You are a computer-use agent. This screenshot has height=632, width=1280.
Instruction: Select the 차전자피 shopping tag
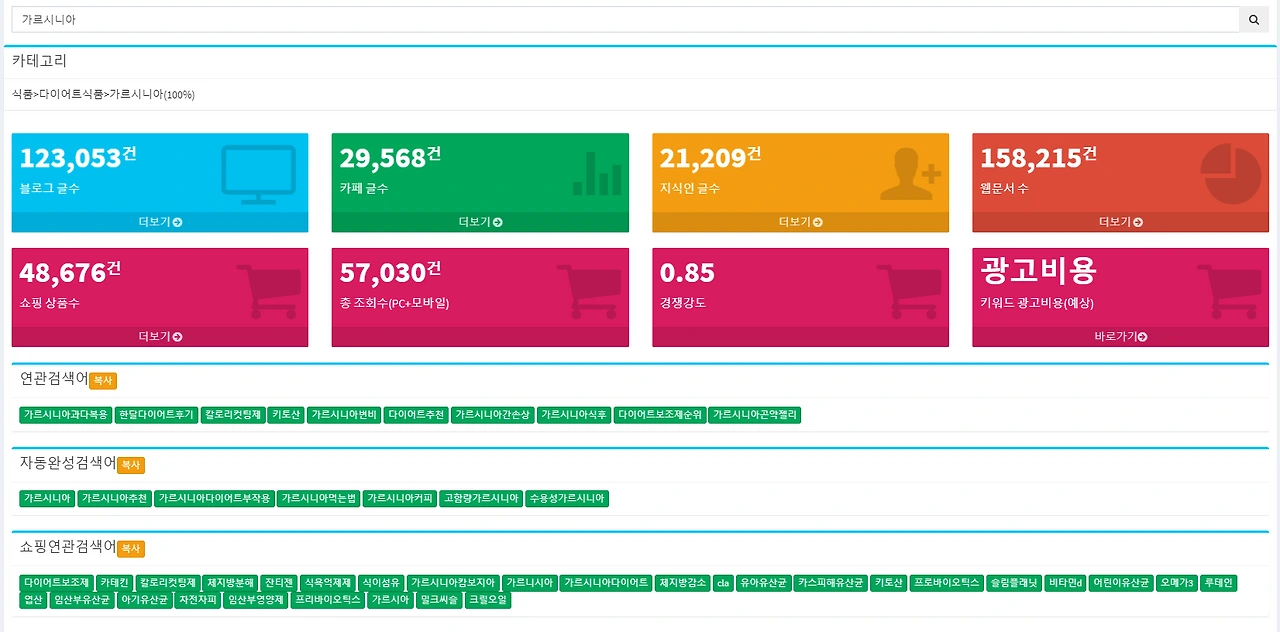click(x=198, y=600)
